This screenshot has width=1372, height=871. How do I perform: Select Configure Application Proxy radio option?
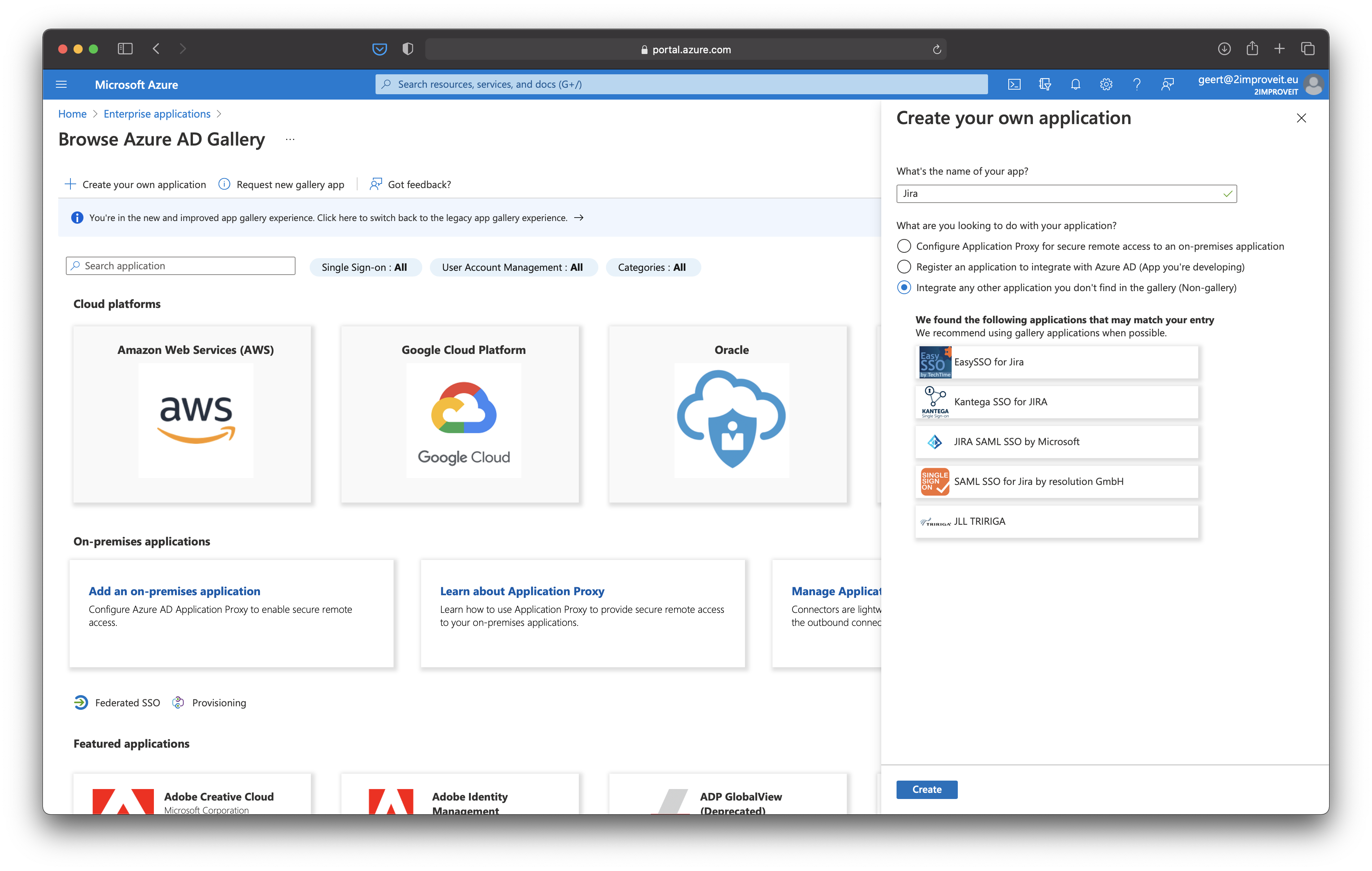[904, 246]
